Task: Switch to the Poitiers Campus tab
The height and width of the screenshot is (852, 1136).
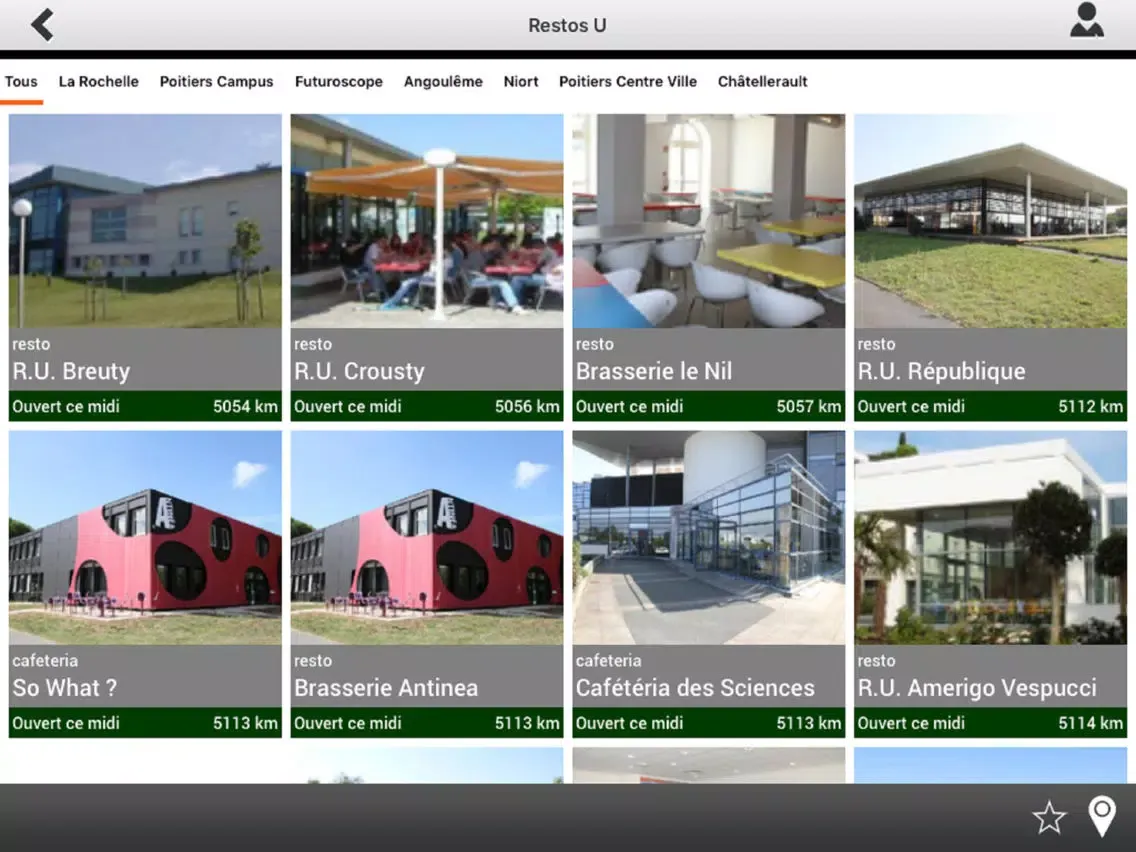Action: (x=217, y=81)
